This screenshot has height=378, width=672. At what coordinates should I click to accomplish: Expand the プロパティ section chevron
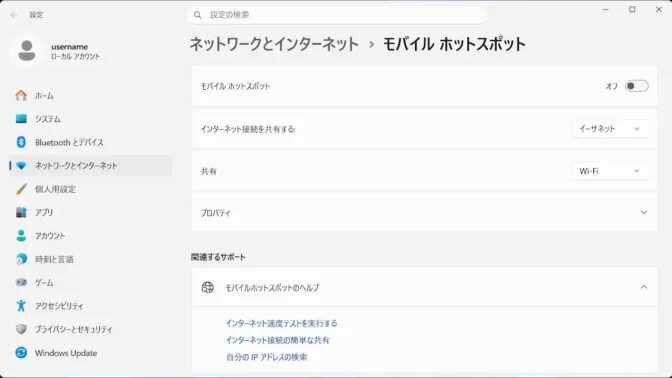(x=644, y=213)
